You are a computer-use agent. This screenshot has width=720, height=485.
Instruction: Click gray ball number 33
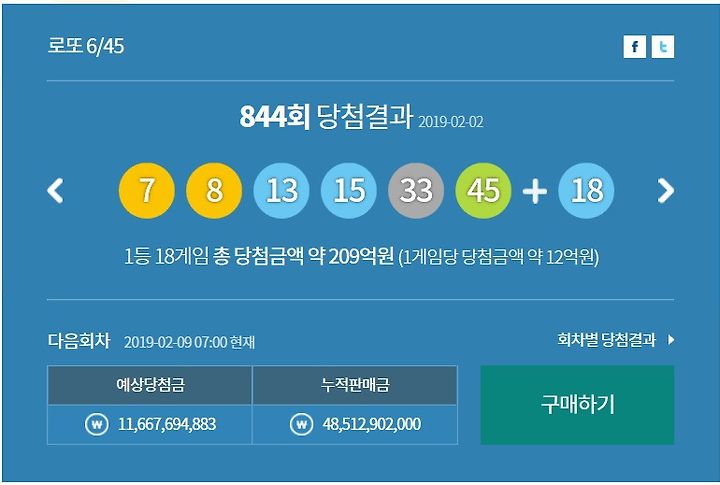click(x=416, y=190)
